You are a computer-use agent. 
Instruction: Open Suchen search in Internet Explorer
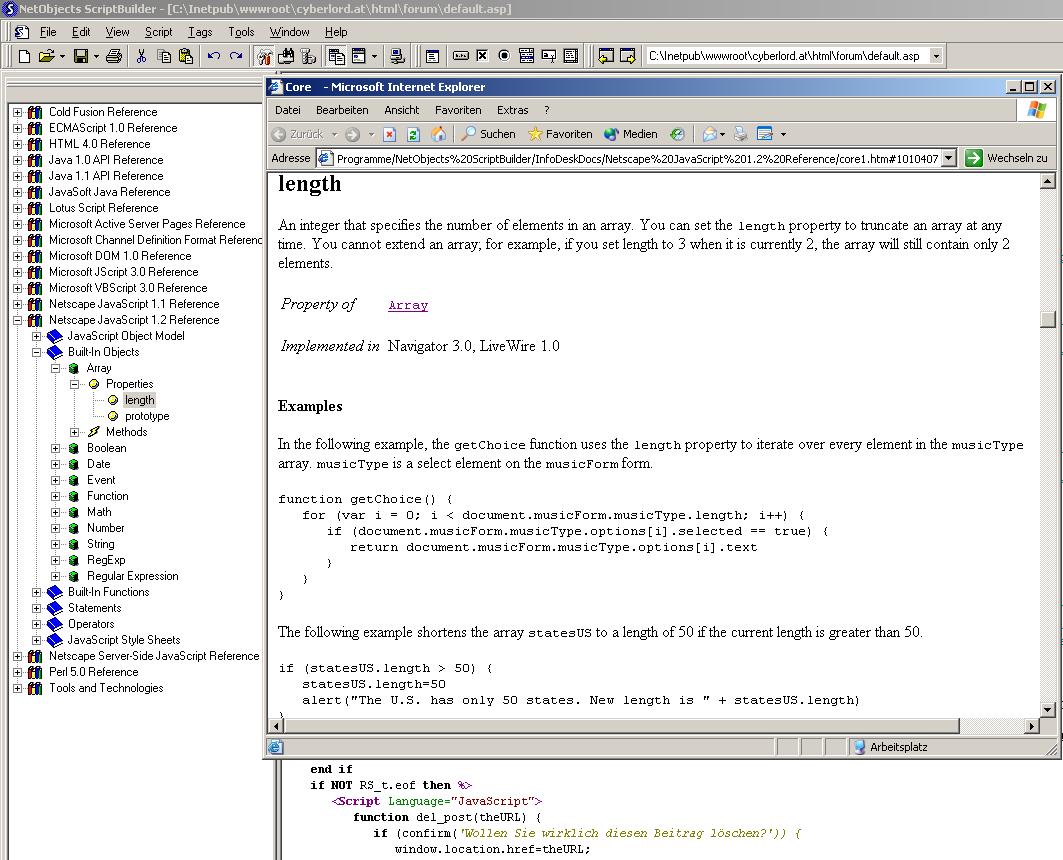(488, 134)
